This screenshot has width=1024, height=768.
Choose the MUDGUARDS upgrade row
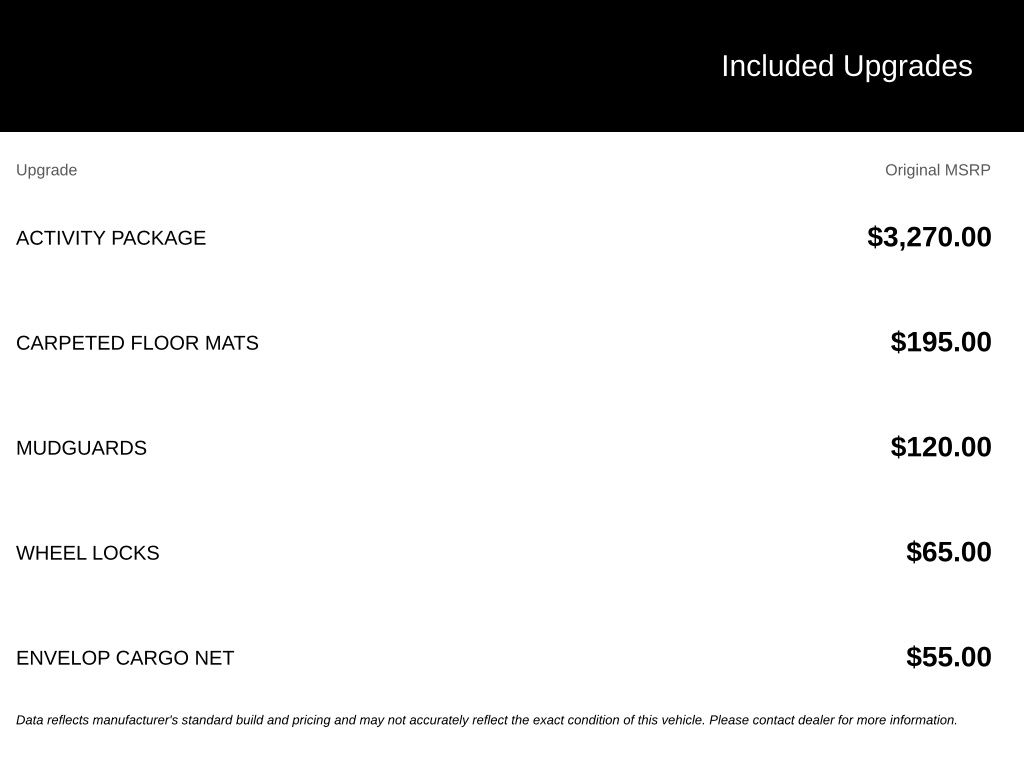point(512,447)
